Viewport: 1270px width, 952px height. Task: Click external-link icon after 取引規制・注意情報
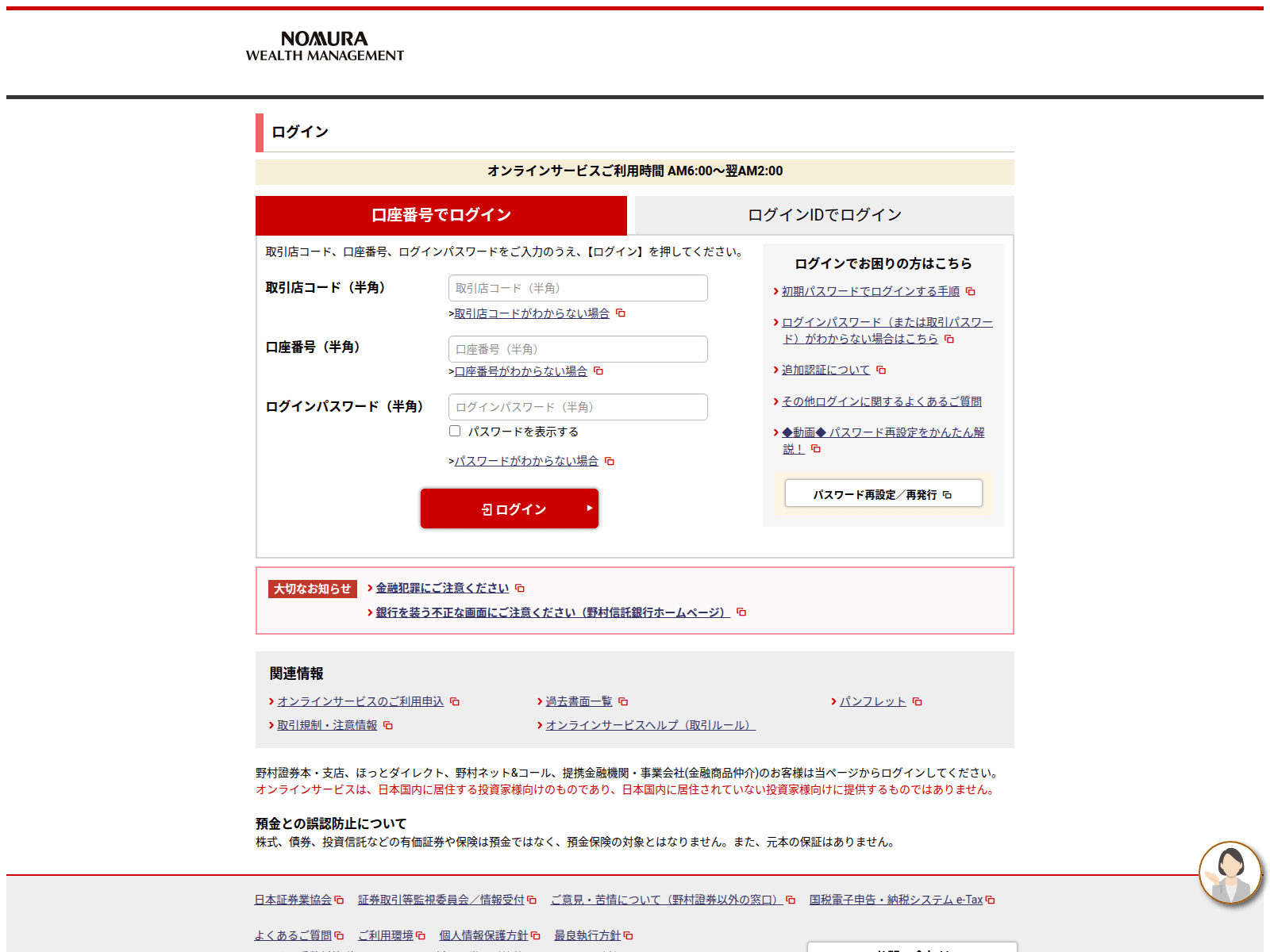(388, 726)
